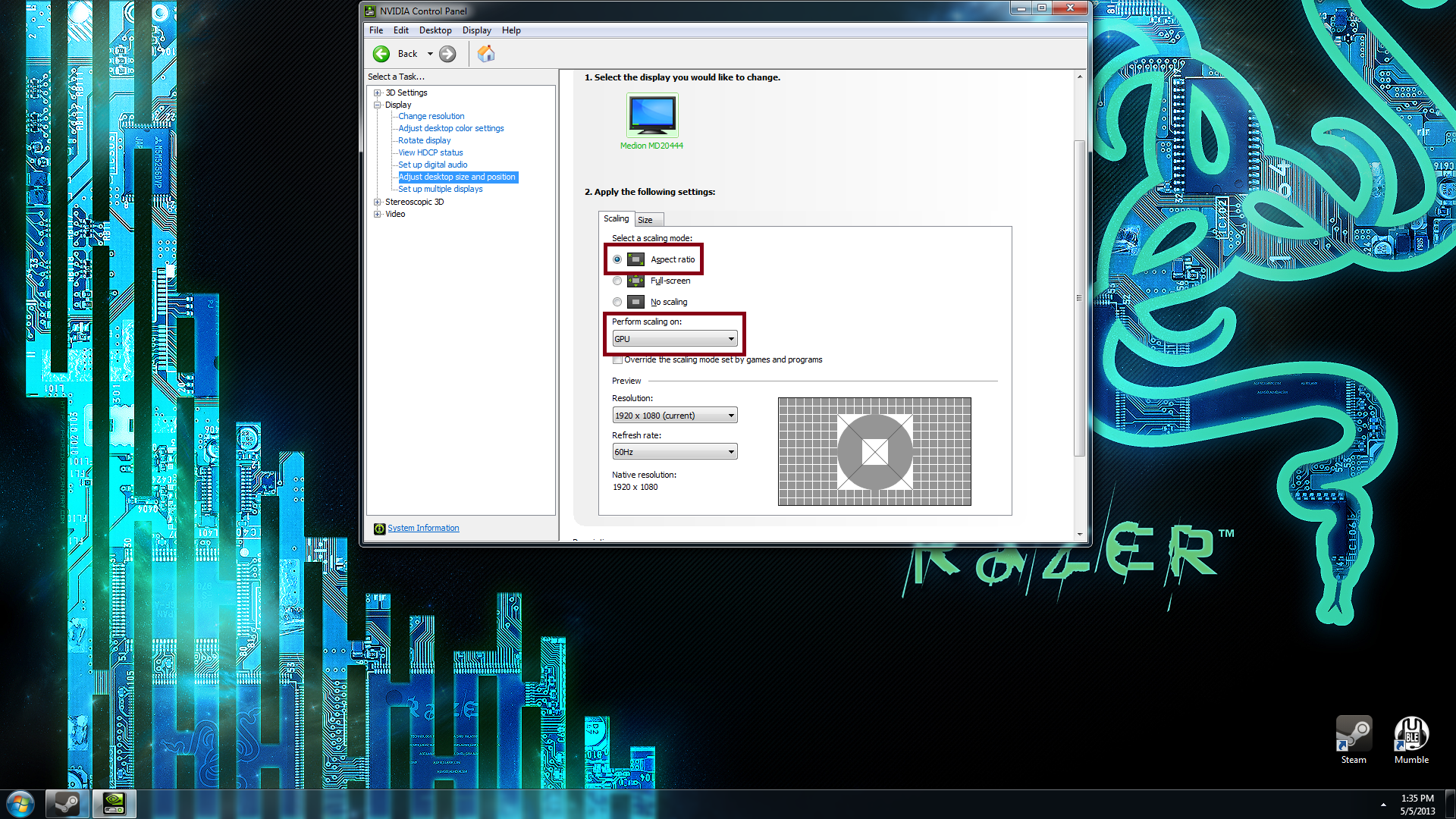Click Steam icon in the taskbar
The height and width of the screenshot is (819, 1456).
[x=66, y=804]
